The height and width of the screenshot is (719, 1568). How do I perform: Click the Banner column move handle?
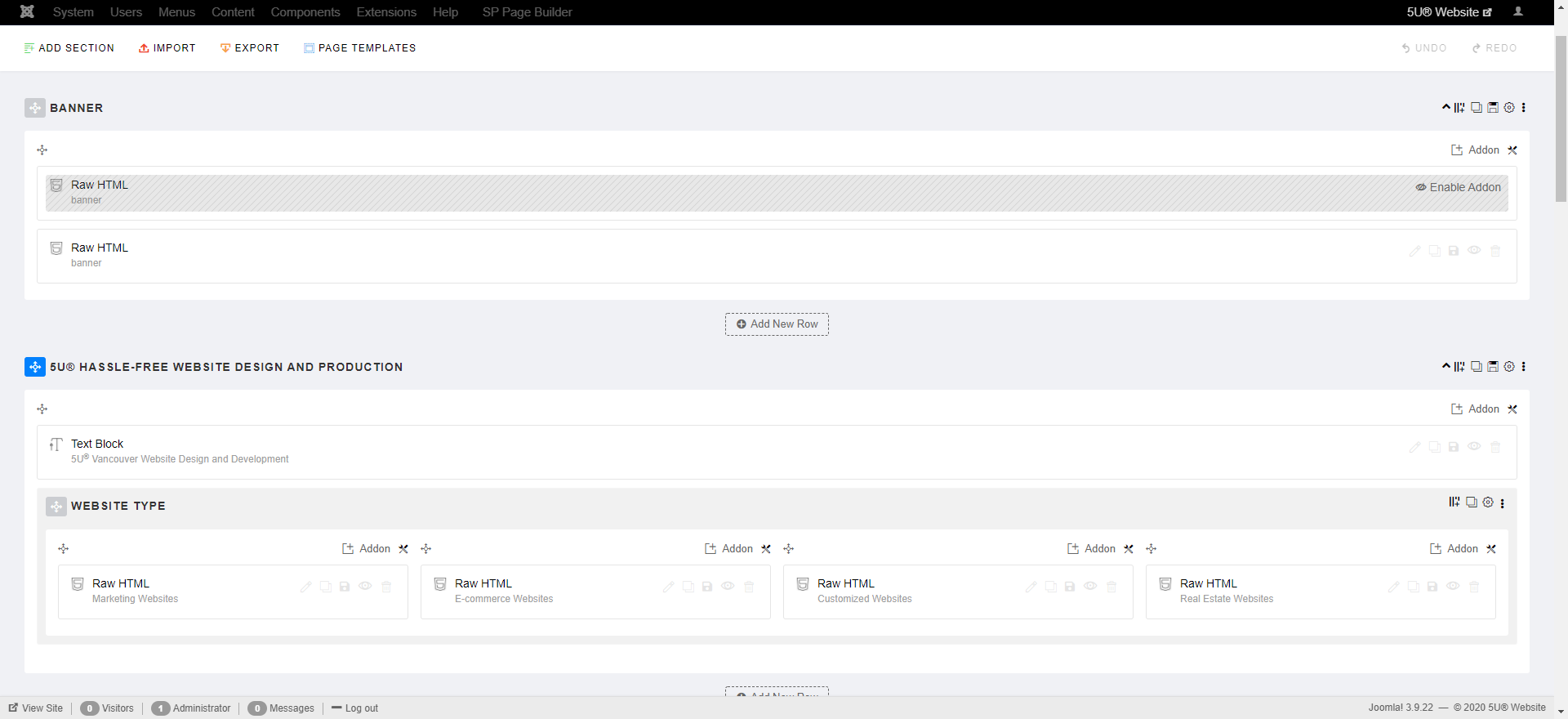(42, 150)
